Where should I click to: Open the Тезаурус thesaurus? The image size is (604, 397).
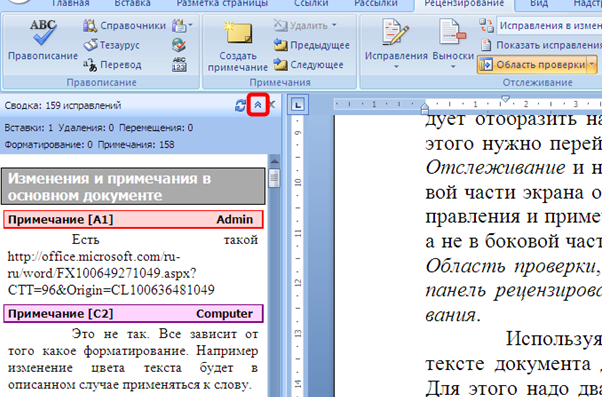pos(112,45)
